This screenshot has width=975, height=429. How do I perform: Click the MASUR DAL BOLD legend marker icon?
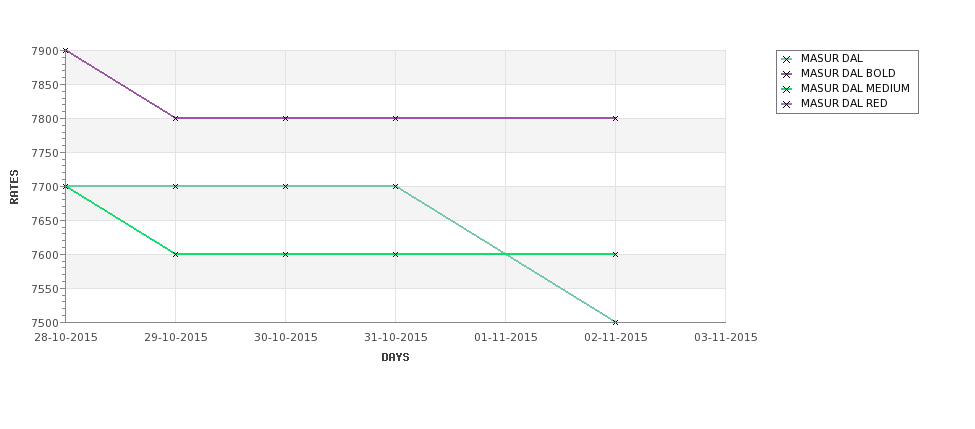coord(787,75)
